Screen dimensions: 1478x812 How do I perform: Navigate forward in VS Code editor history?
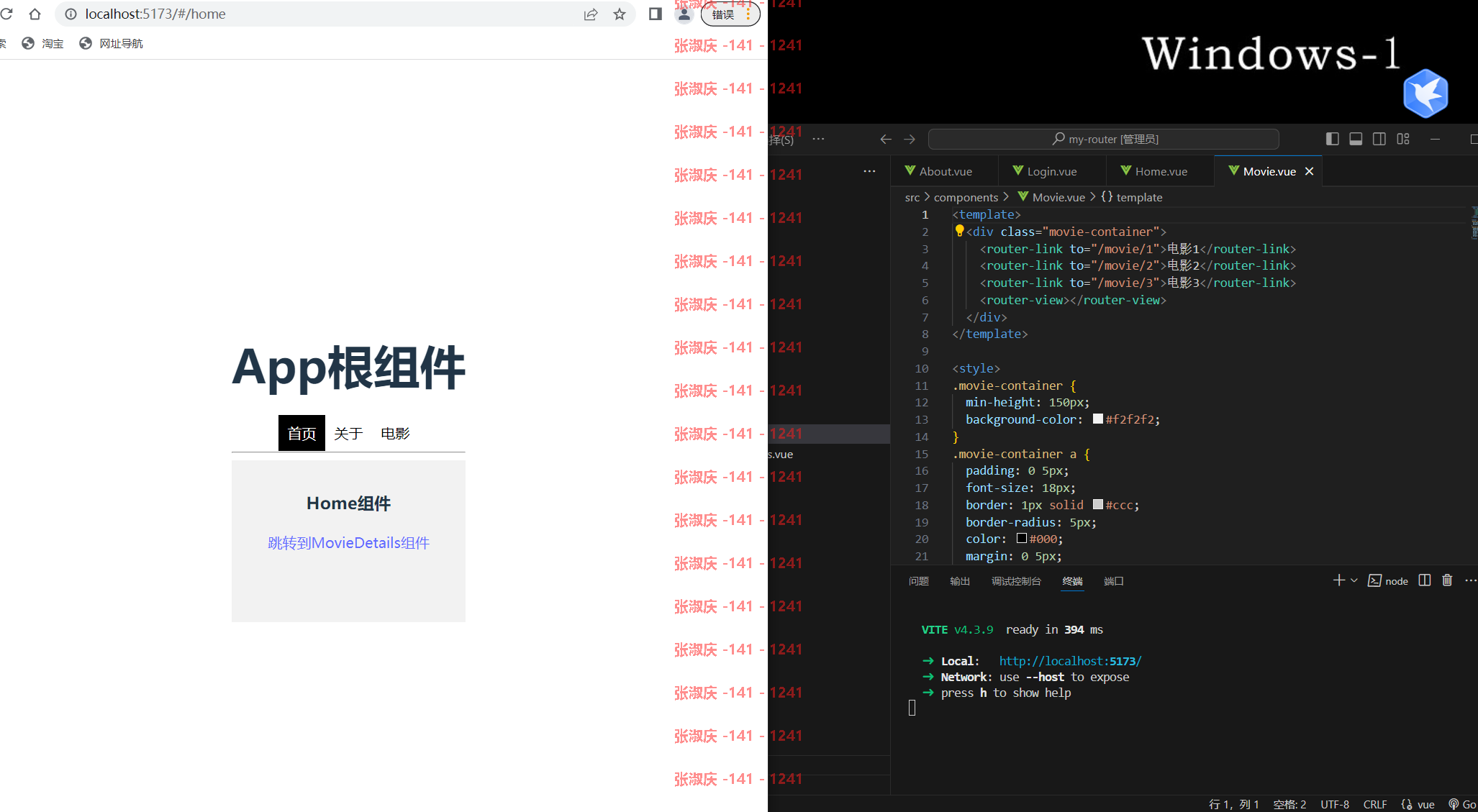[910, 139]
